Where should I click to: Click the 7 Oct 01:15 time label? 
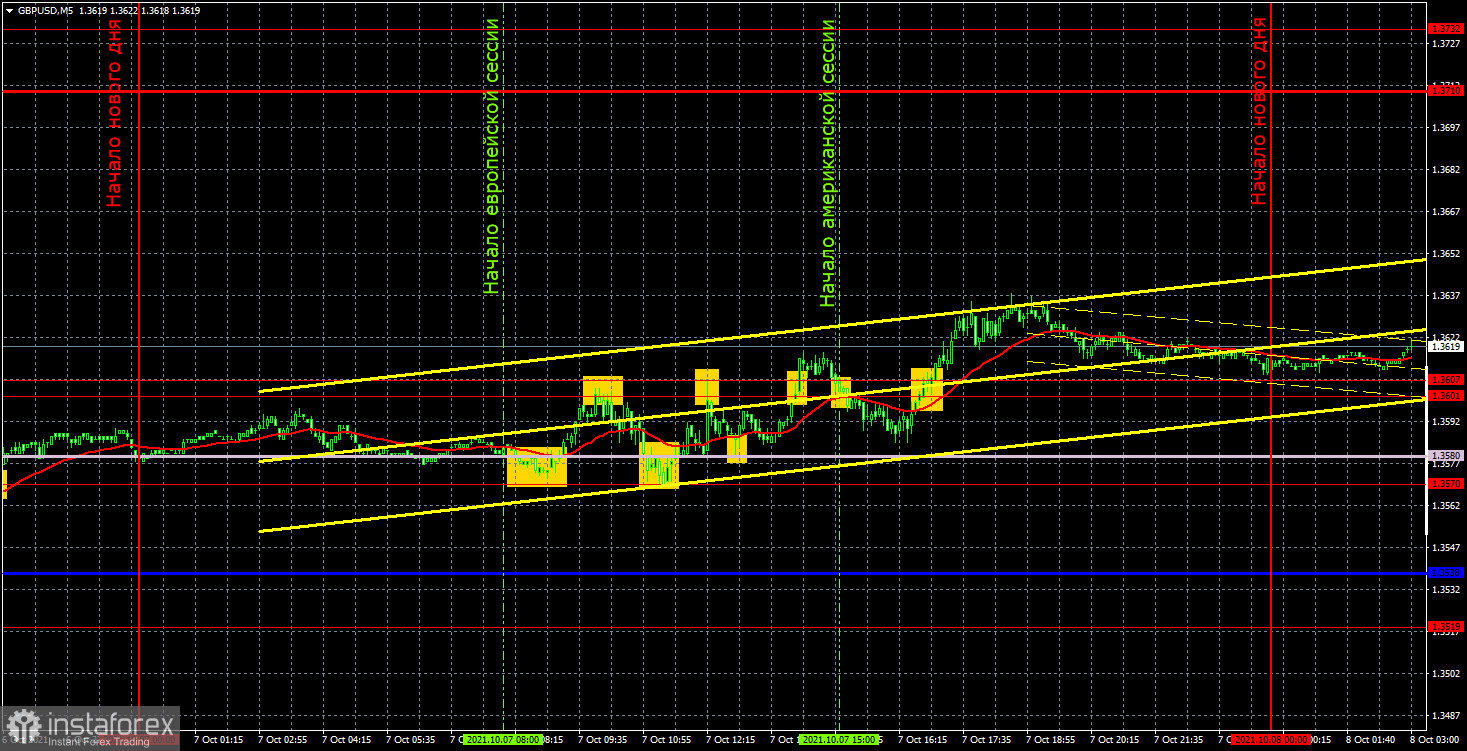pyautogui.click(x=220, y=740)
